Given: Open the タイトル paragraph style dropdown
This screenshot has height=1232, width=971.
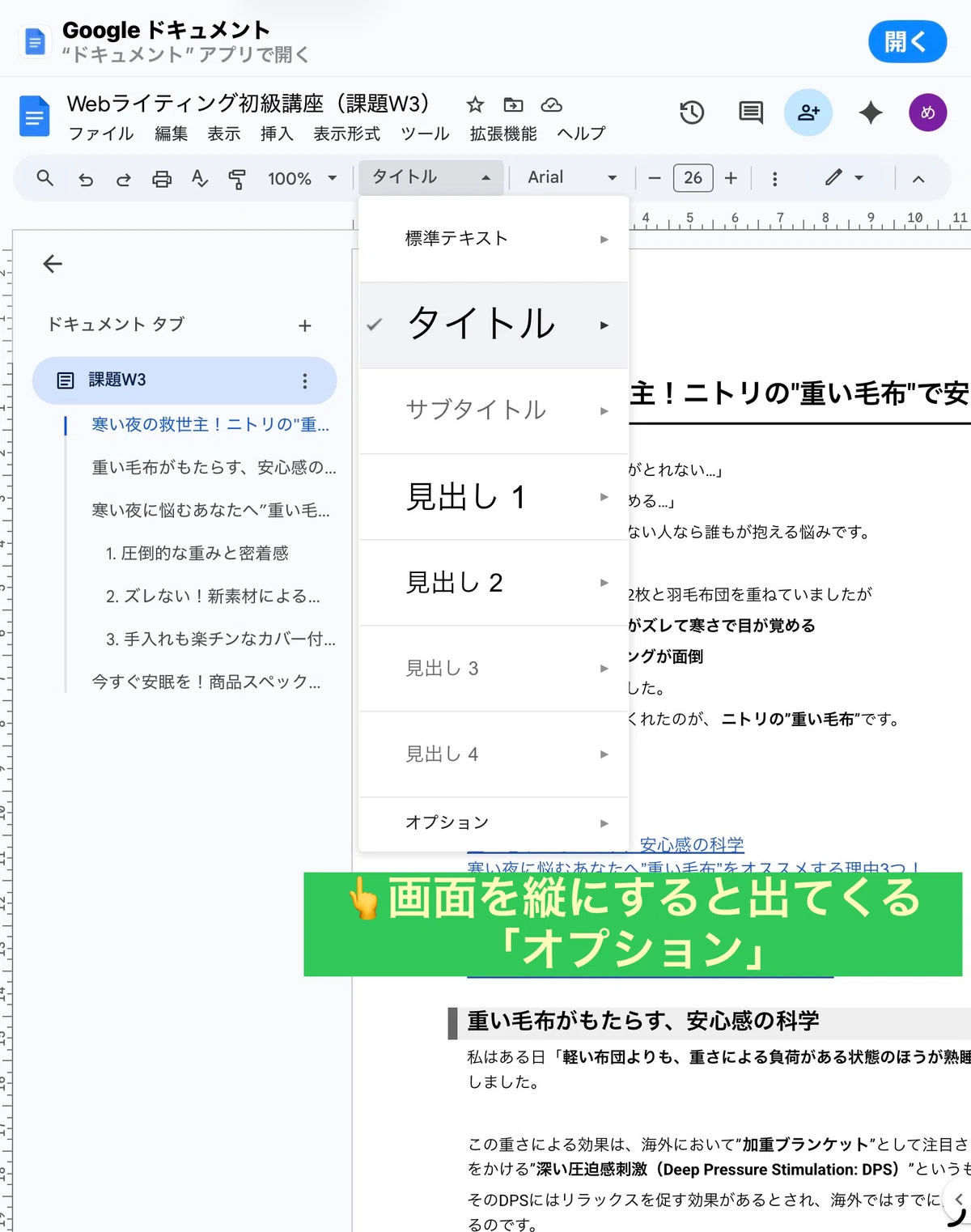Looking at the screenshot, I should click(x=431, y=177).
